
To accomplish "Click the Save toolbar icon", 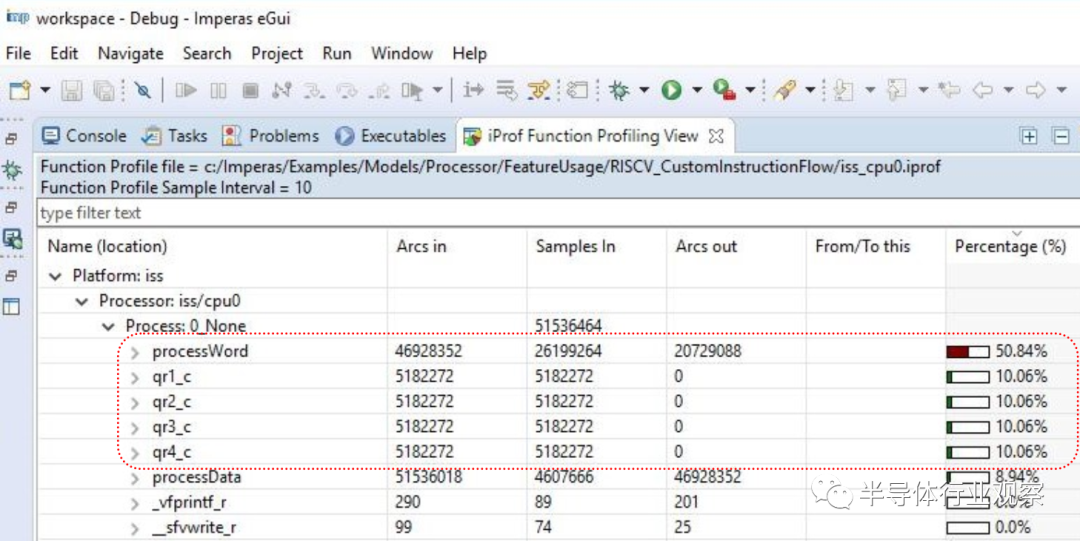I will click(72, 90).
